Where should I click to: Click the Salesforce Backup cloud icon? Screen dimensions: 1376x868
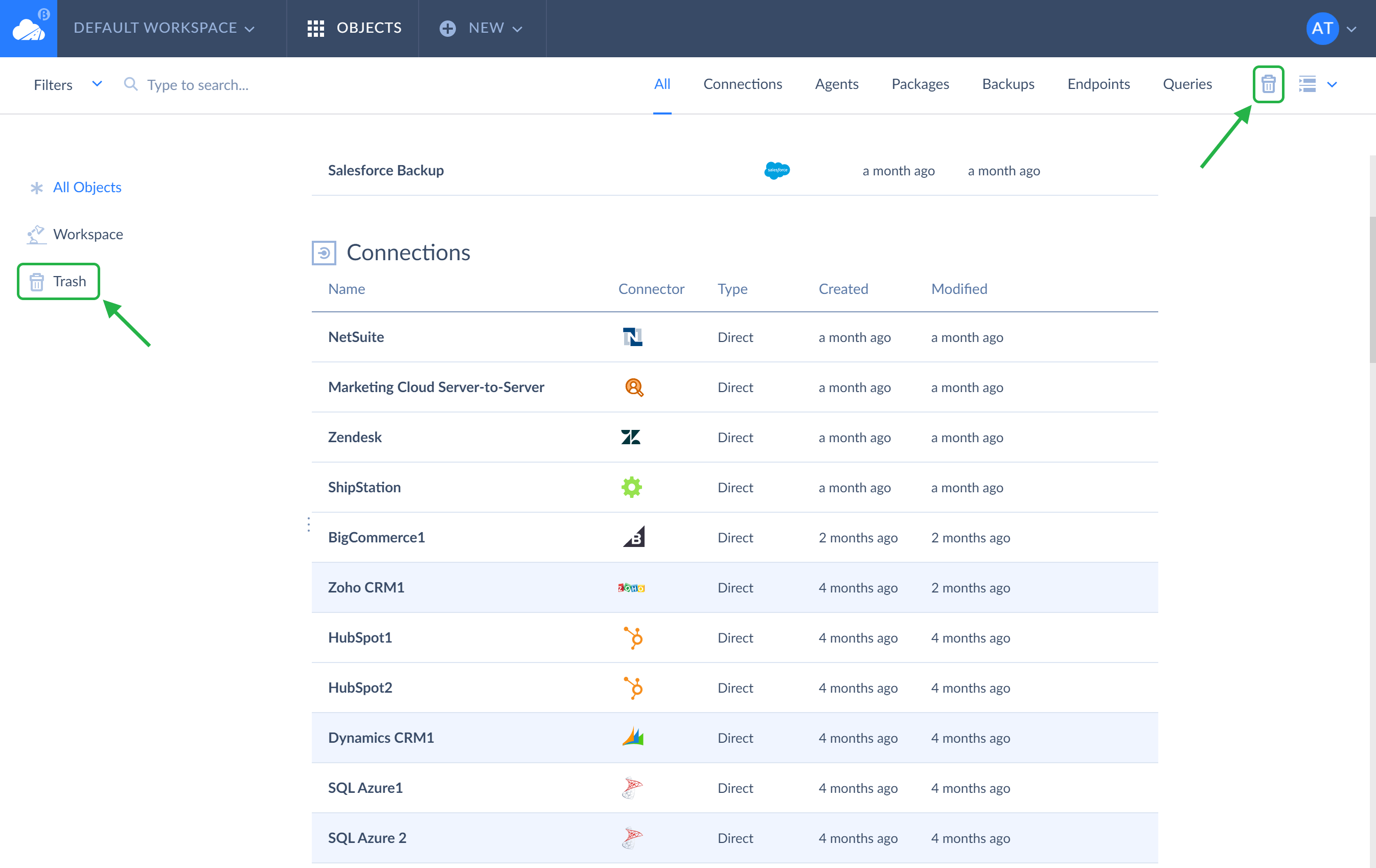point(778,170)
